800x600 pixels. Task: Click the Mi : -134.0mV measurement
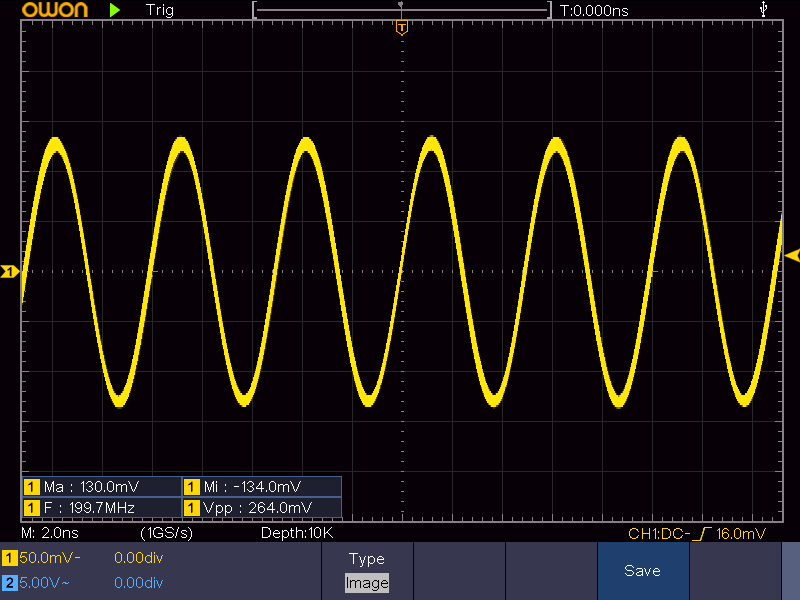pos(262,487)
